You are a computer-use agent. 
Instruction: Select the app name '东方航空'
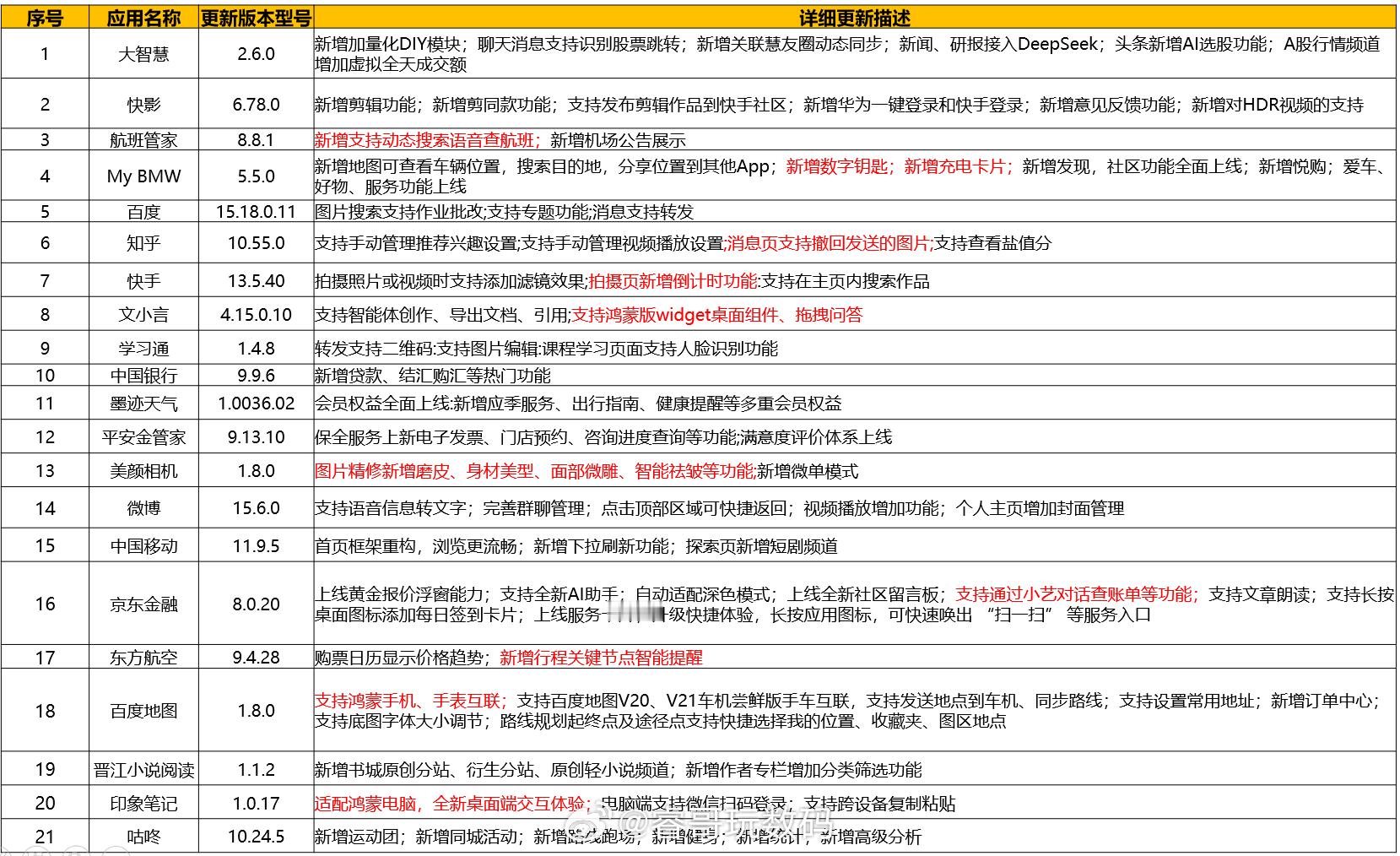click(x=143, y=658)
